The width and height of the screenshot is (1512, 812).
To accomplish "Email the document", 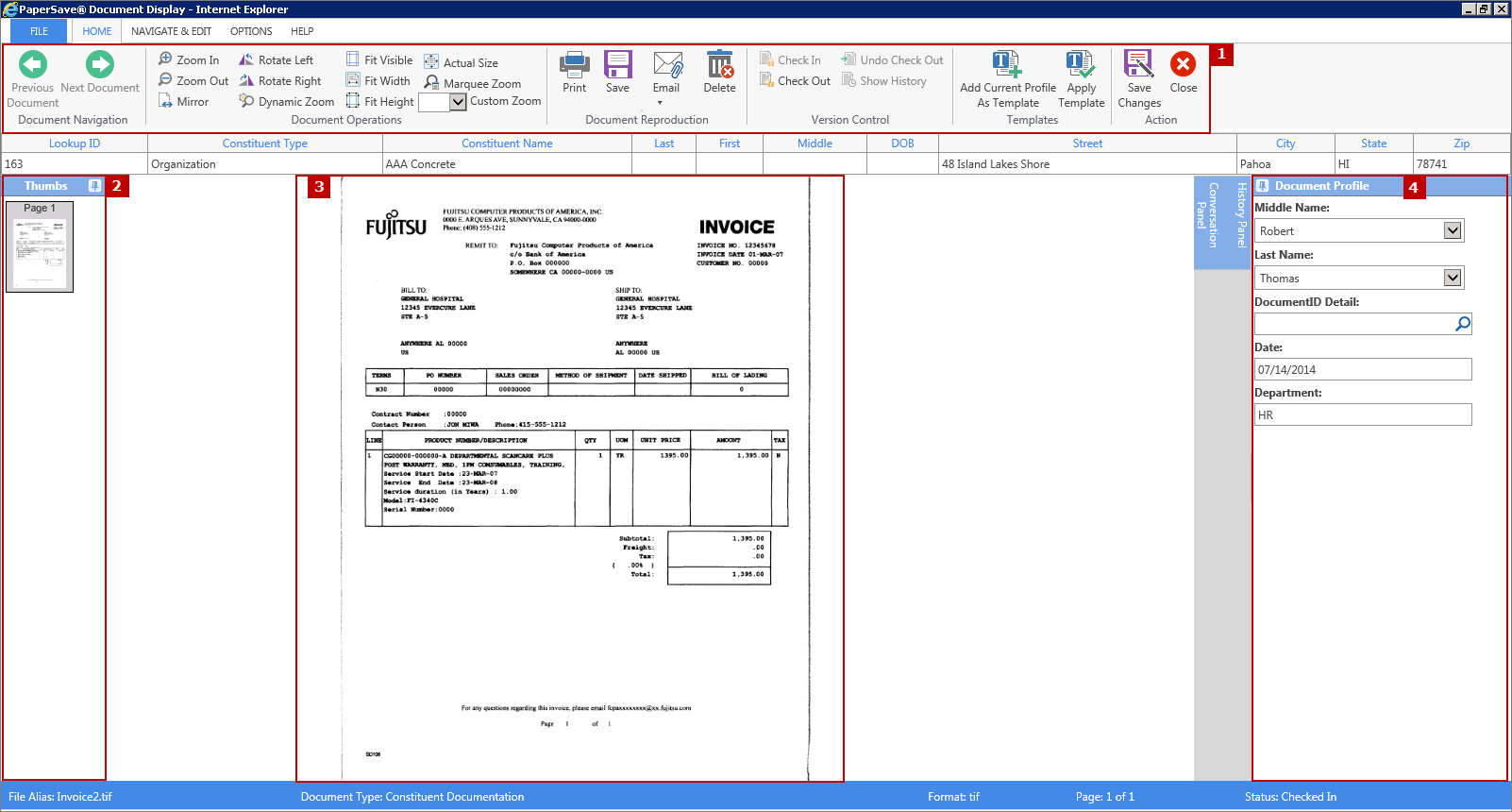I will click(x=667, y=73).
